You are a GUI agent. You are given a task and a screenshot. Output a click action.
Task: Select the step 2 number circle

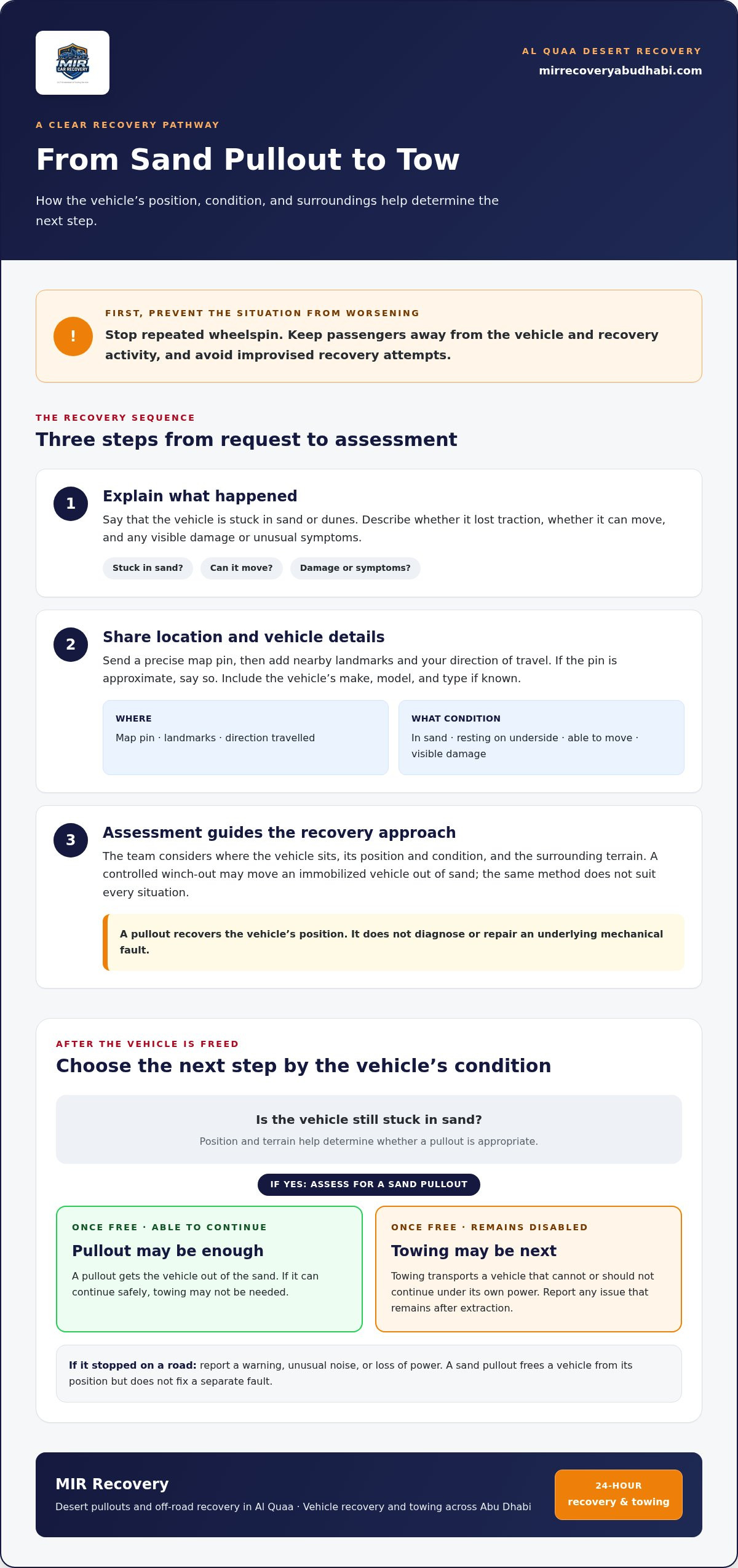coord(71,645)
